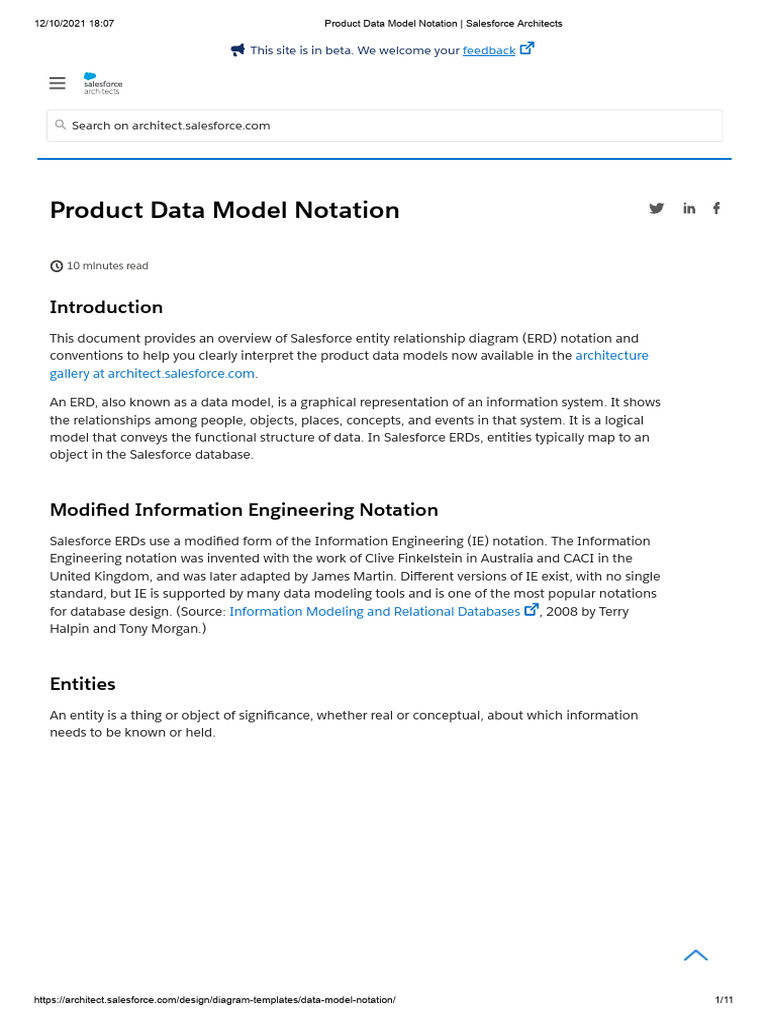Screen dimensions: 768x1024
Task: Click the Salesforce Architects logo
Action: coord(102,84)
